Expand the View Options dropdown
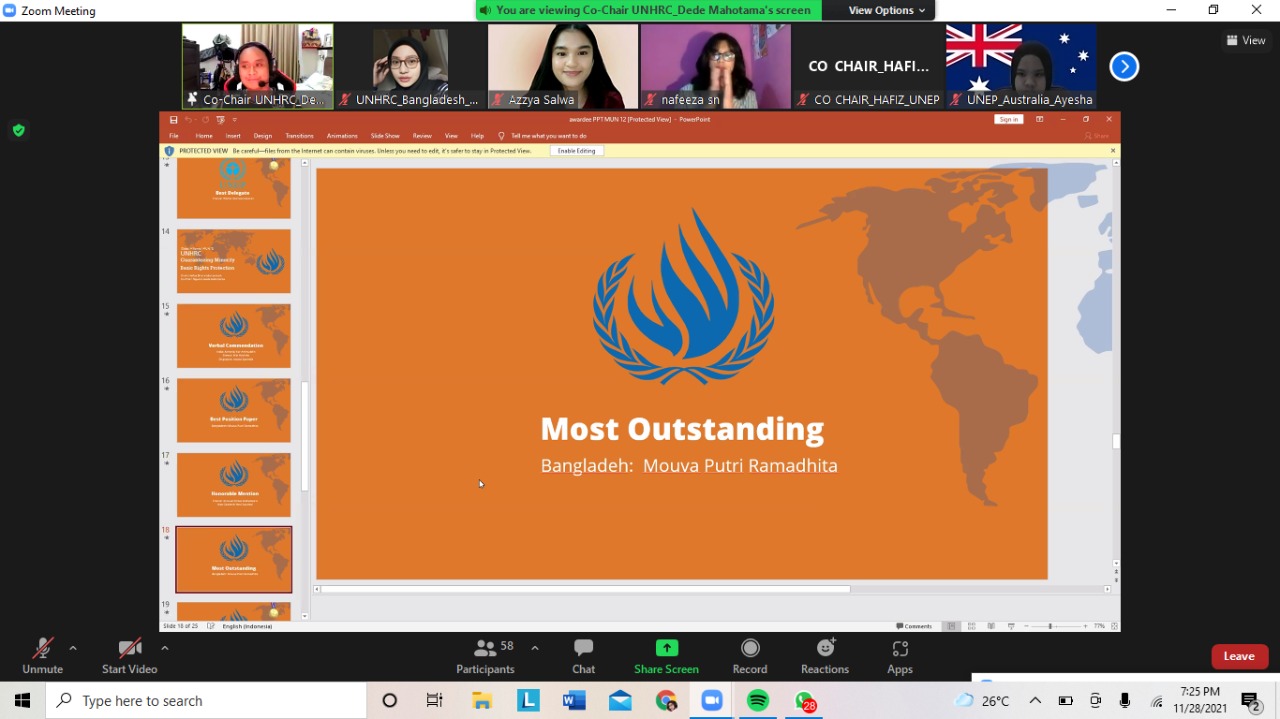The width and height of the screenshot is (1280, 719). [x=886, y=10]
